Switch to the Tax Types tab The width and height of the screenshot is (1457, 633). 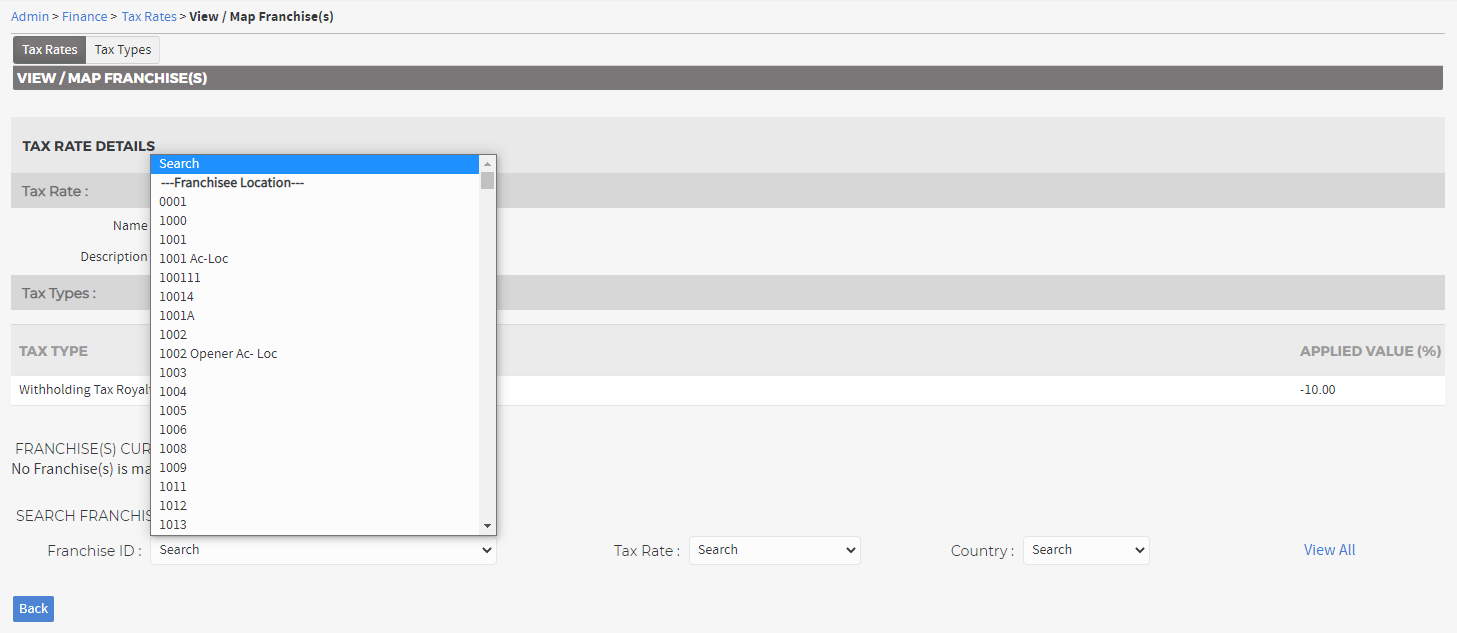pyautogui.click(x=123, y=50)
